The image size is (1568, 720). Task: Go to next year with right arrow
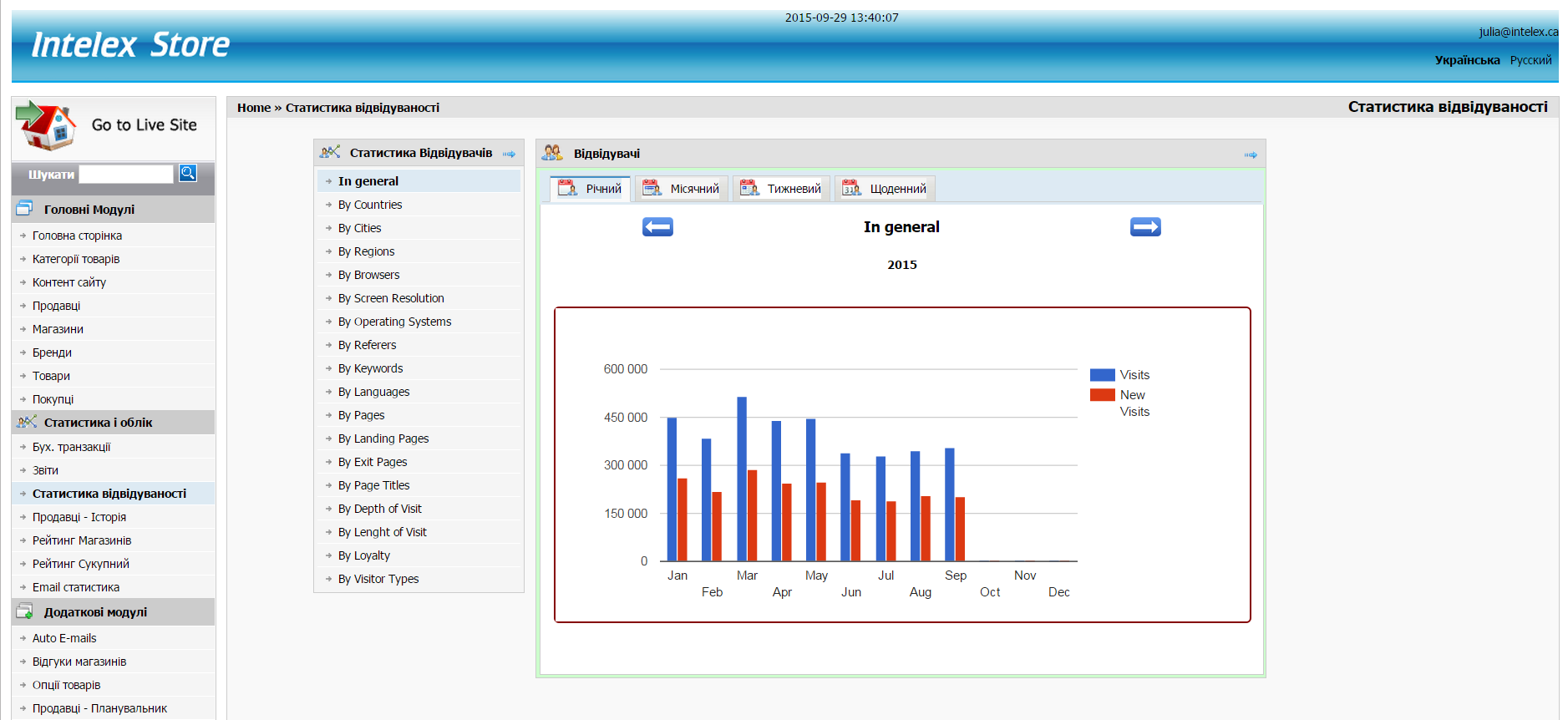1145,227
